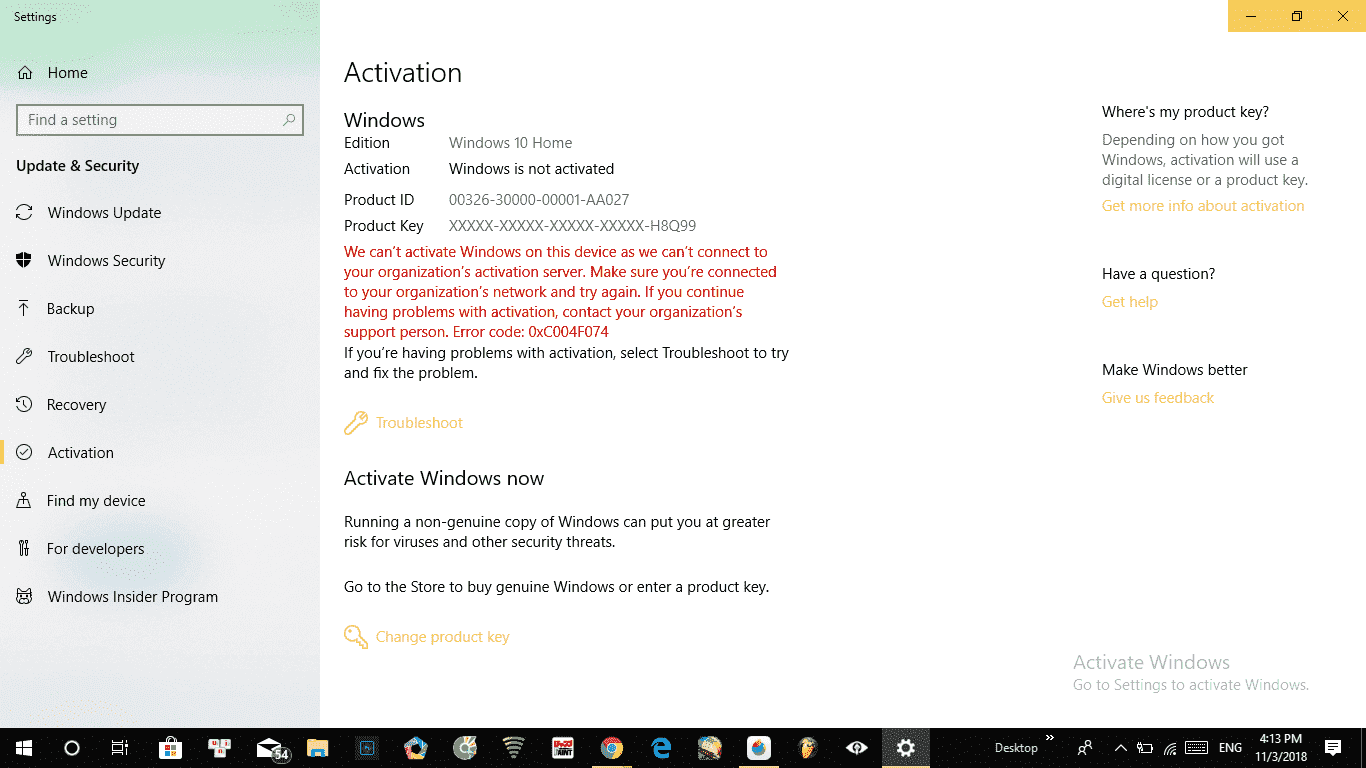Open Windows Security page

160,261
